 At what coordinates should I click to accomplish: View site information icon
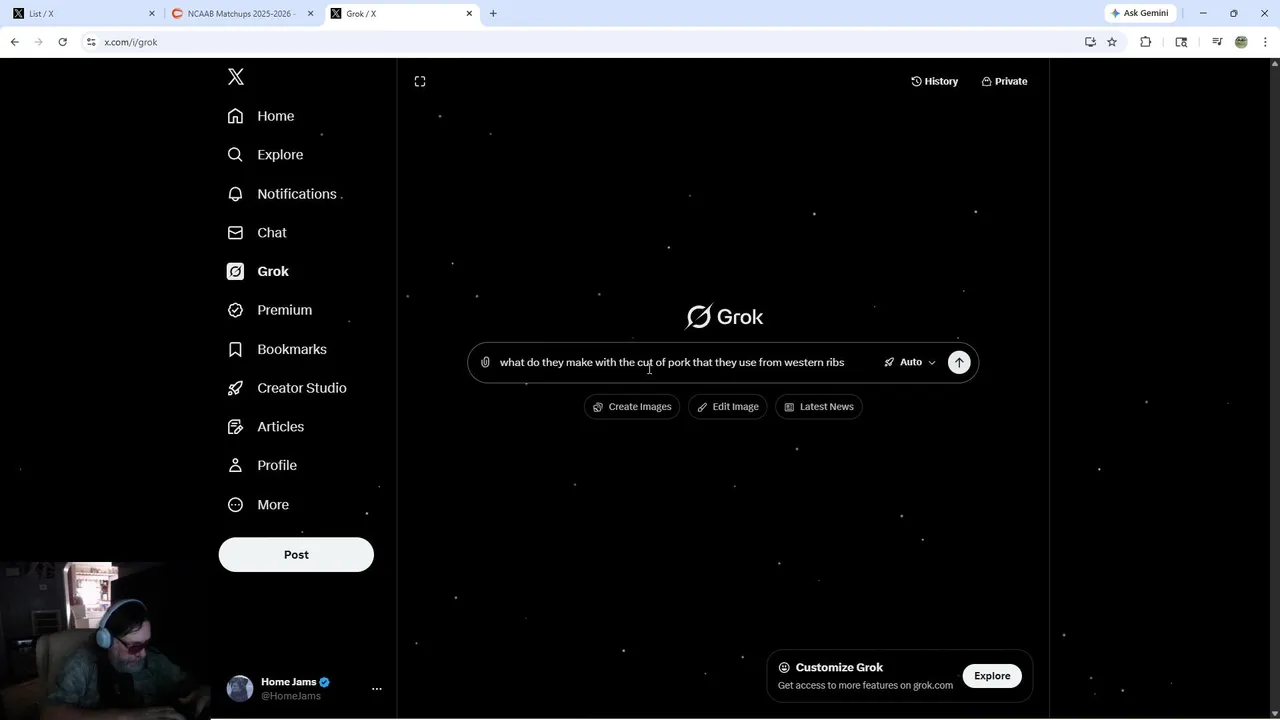click(91, 42)
